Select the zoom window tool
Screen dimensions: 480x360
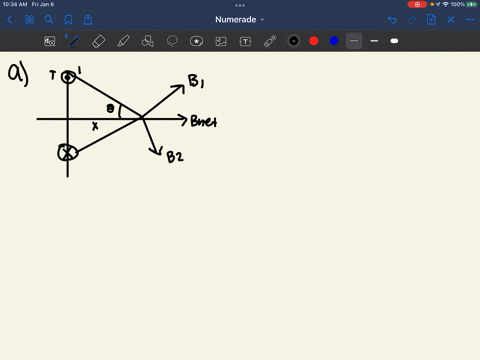coord(50,41)
